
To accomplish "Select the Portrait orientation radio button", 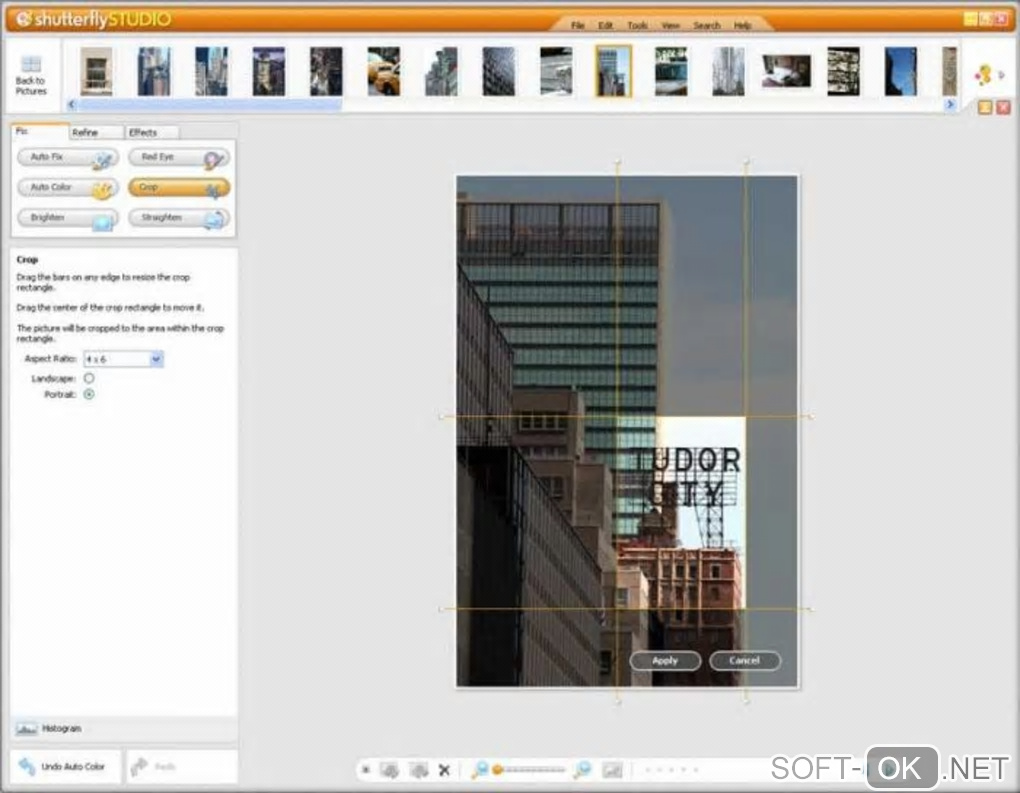I will pyautogui.click(x=89, y=395).
